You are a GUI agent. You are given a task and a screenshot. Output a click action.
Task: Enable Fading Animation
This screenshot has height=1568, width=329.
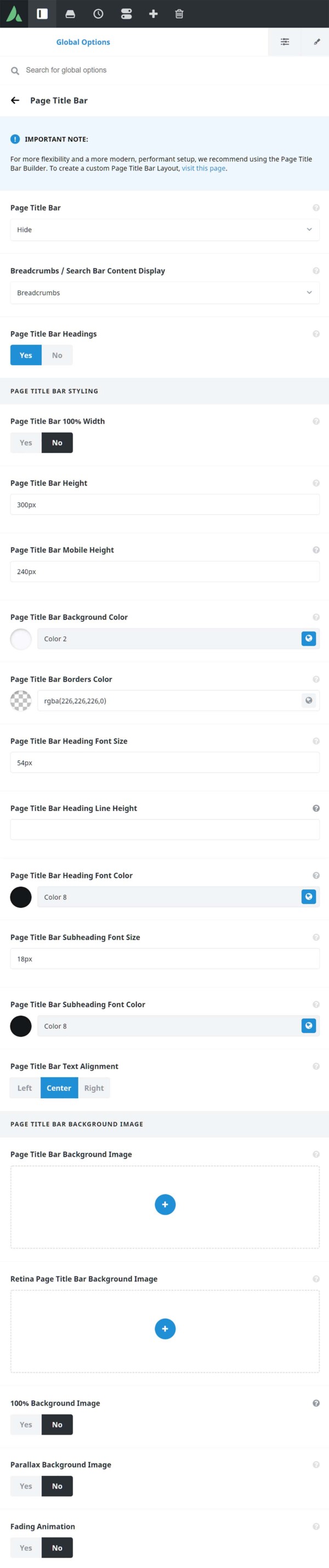pyautogui.click(x=26, y=1547)
